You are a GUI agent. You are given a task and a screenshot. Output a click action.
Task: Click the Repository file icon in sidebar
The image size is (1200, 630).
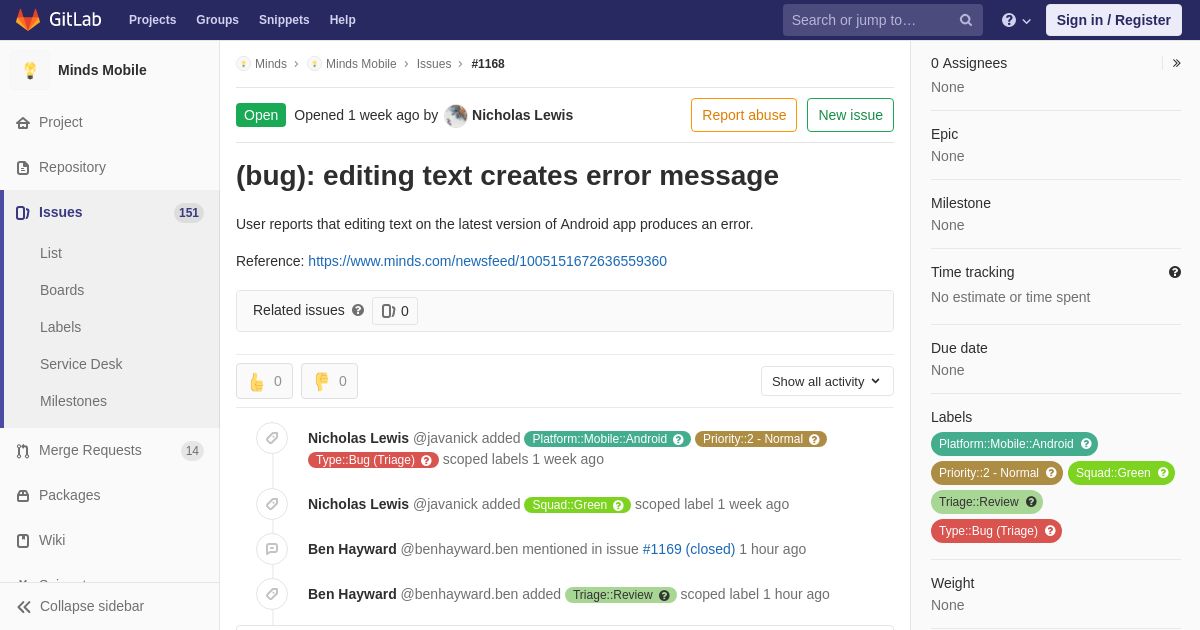23,168
